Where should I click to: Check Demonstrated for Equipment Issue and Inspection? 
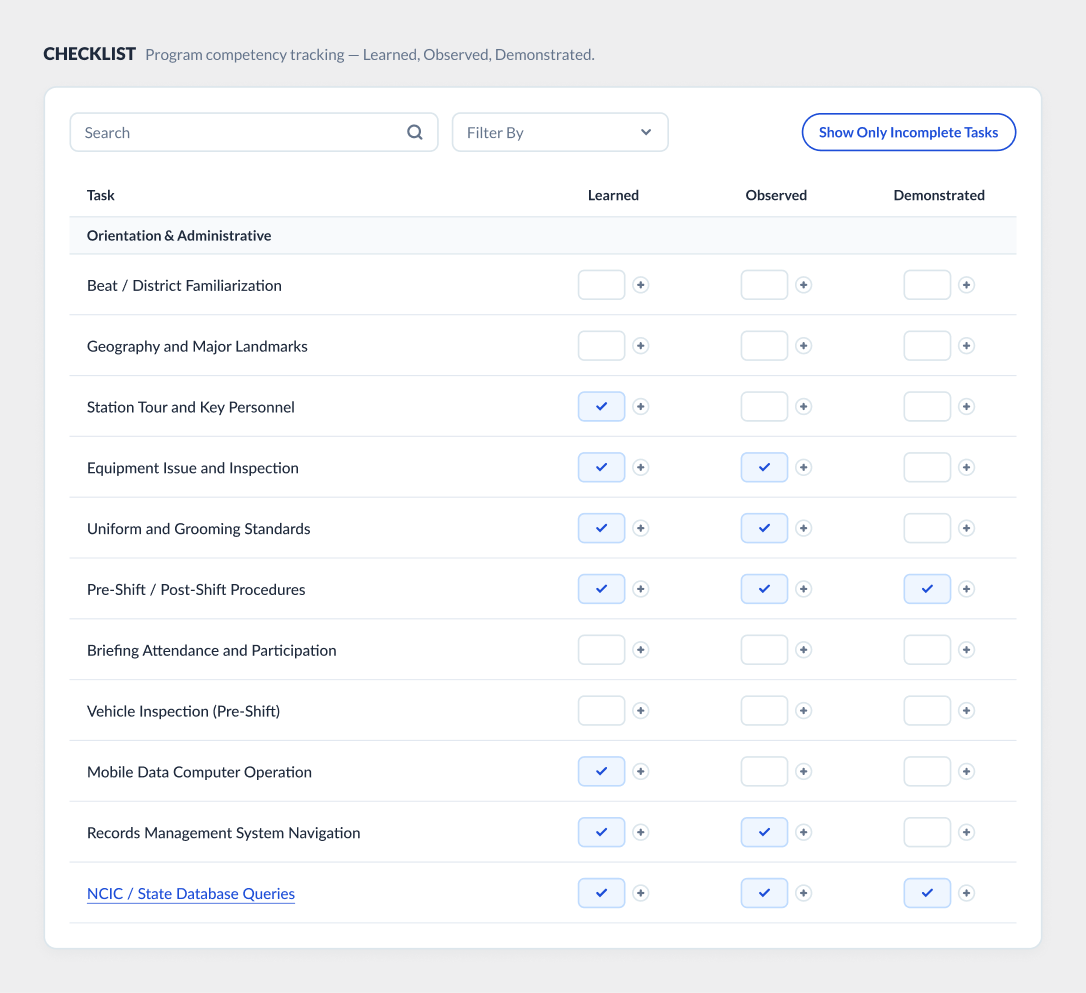[927, 467]
